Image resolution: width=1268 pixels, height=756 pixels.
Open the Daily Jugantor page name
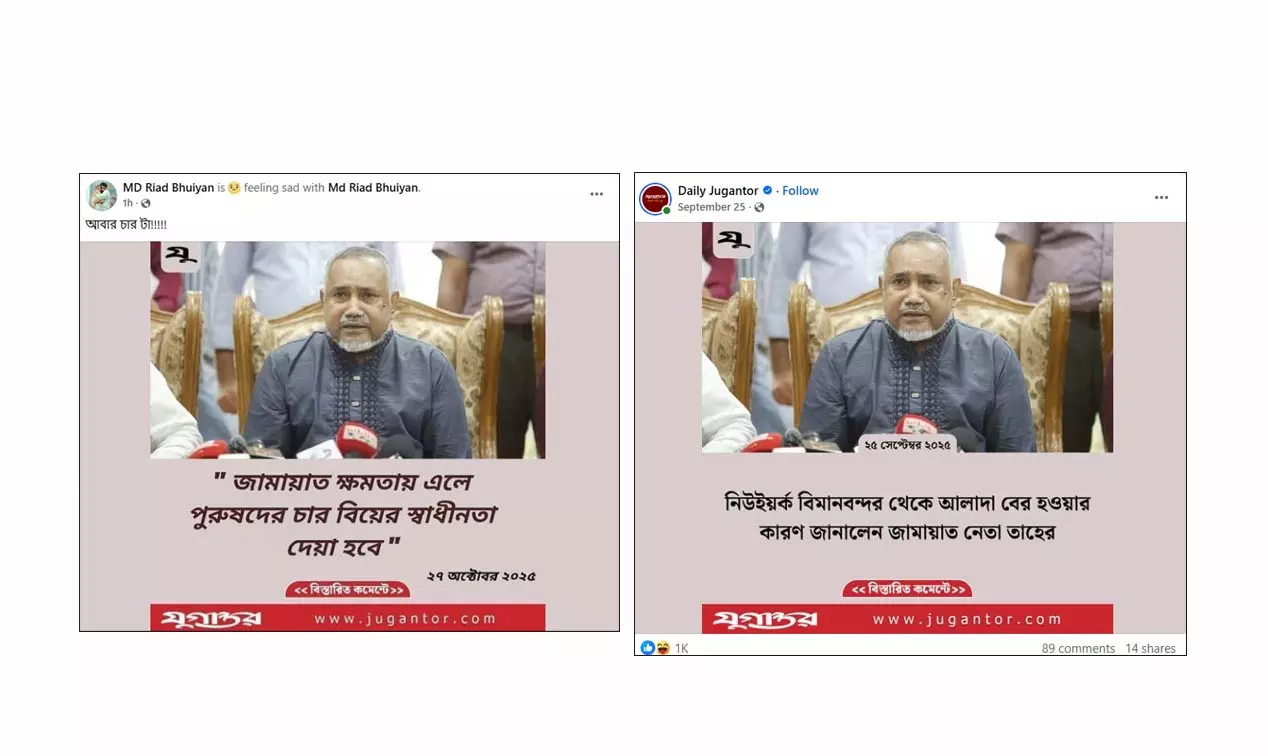tap(718, 191)
